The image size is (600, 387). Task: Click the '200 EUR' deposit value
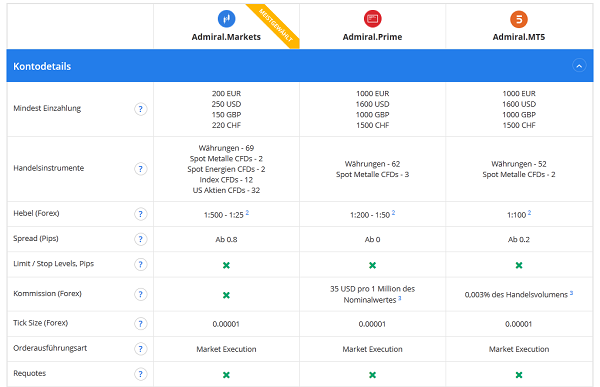pyautogui.click(x=226, y=94)
